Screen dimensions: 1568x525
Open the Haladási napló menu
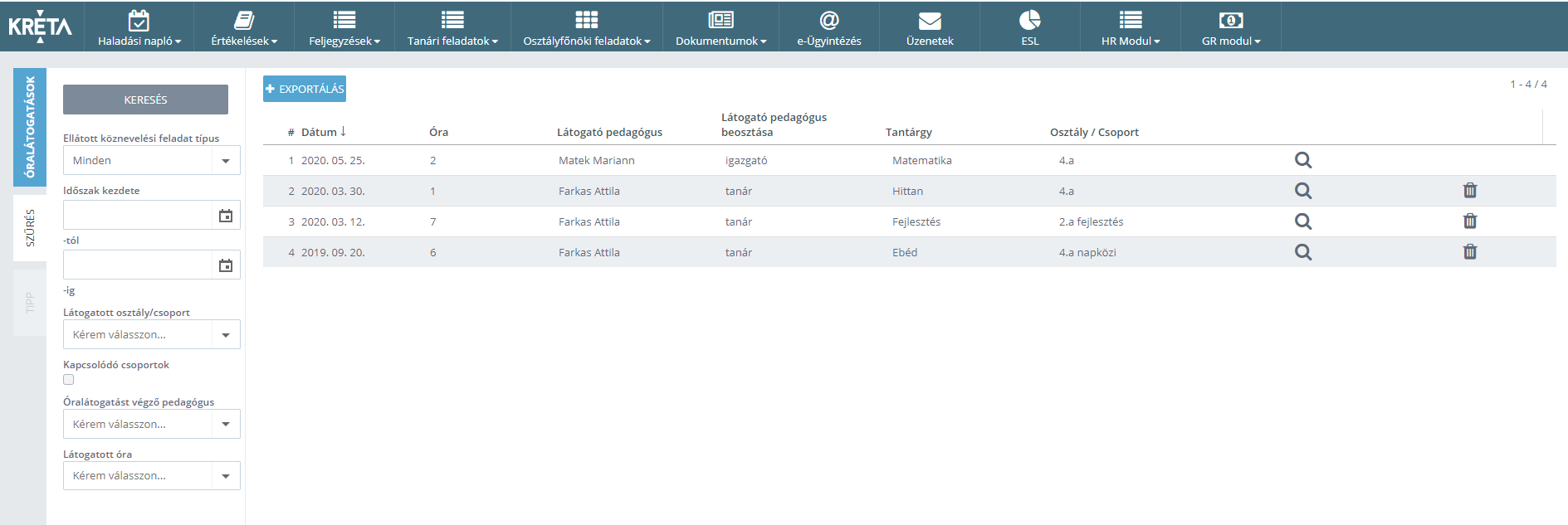(139, 28)
